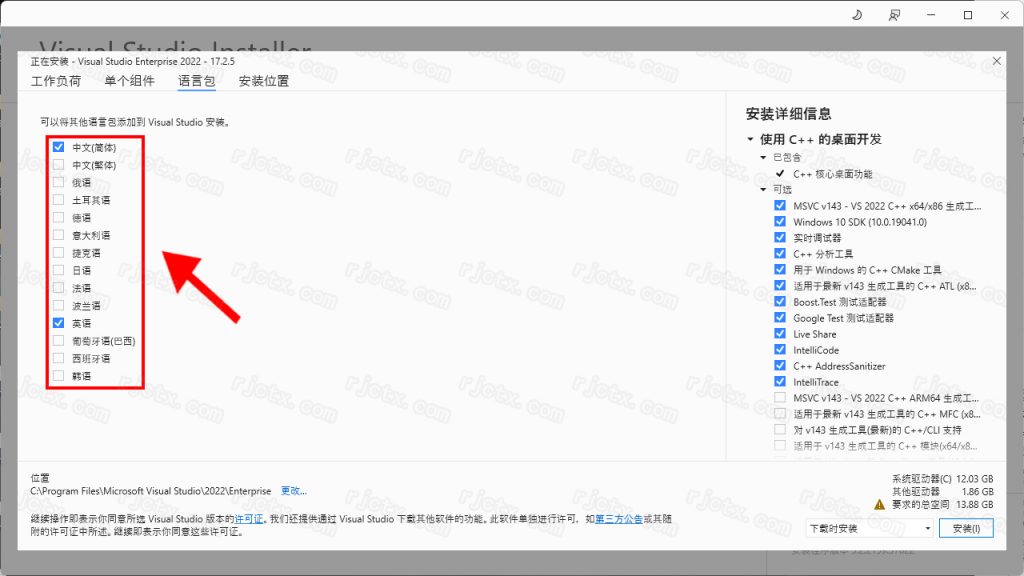Screen dimensions: 1024x576
Task: Open the send feedback icon
Action: pos(893,15)
